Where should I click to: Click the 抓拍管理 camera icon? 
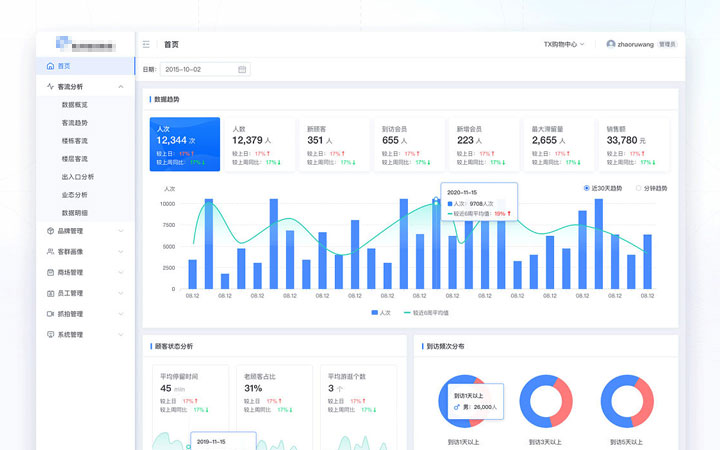tap(51, 314)
